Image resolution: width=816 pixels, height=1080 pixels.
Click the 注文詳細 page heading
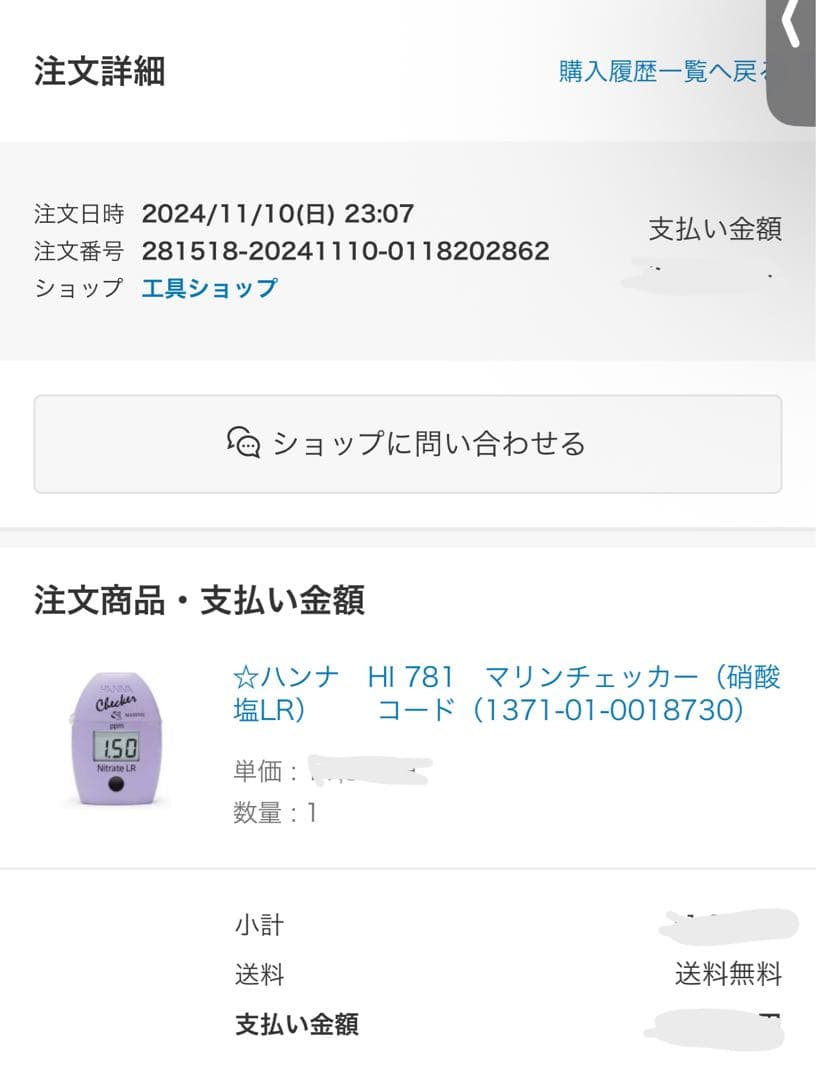pos(100,72)
